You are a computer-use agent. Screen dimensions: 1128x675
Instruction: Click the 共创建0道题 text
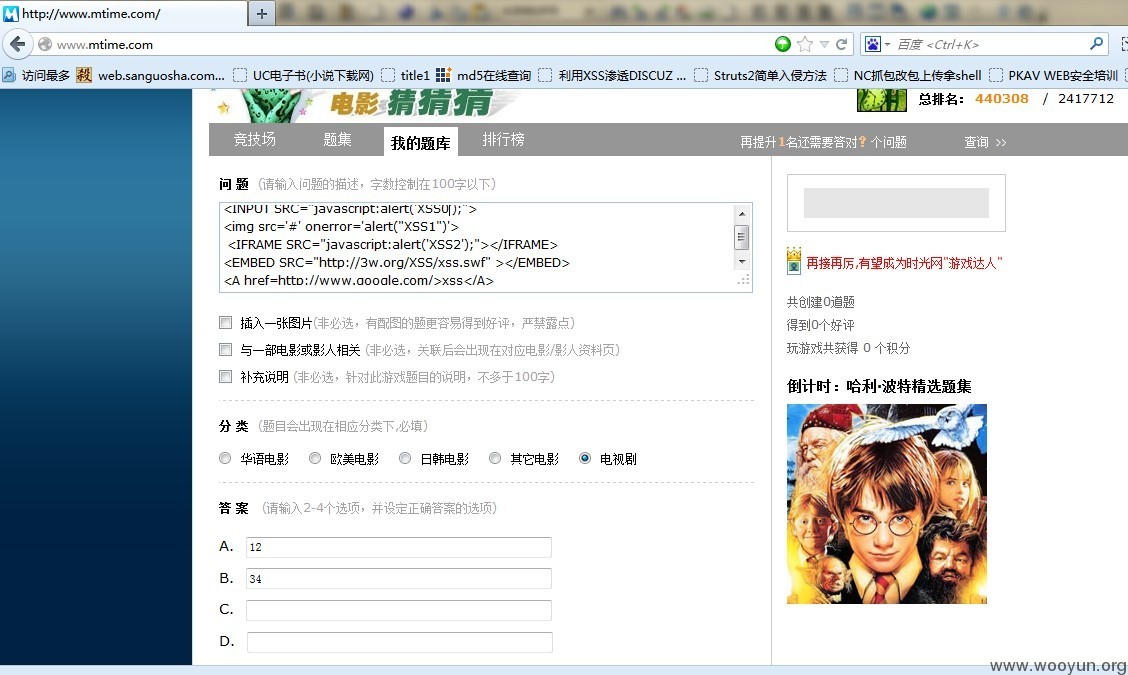pos(821,302)
